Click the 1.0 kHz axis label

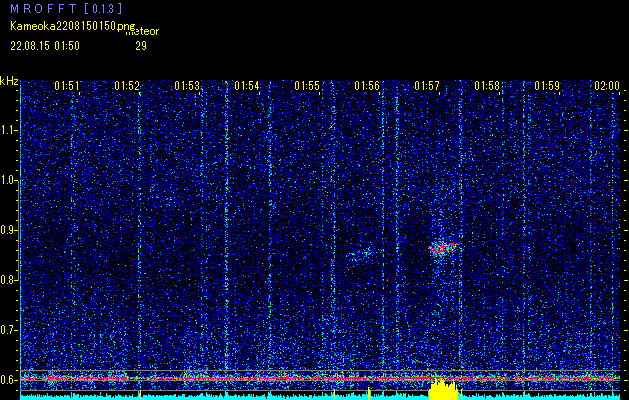coord(8,181)
